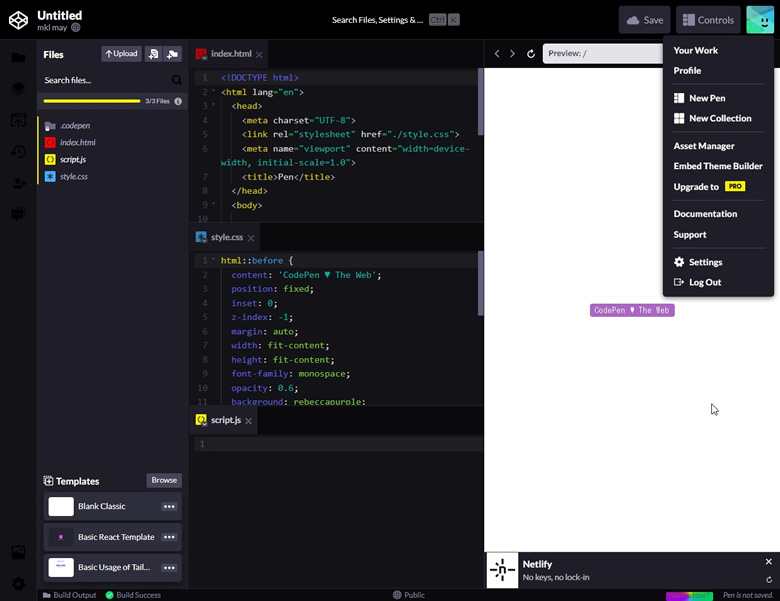Open options for Blank Classic template
Image resolution: width=780 pixels, height=601 pixels.
point(169,506)
